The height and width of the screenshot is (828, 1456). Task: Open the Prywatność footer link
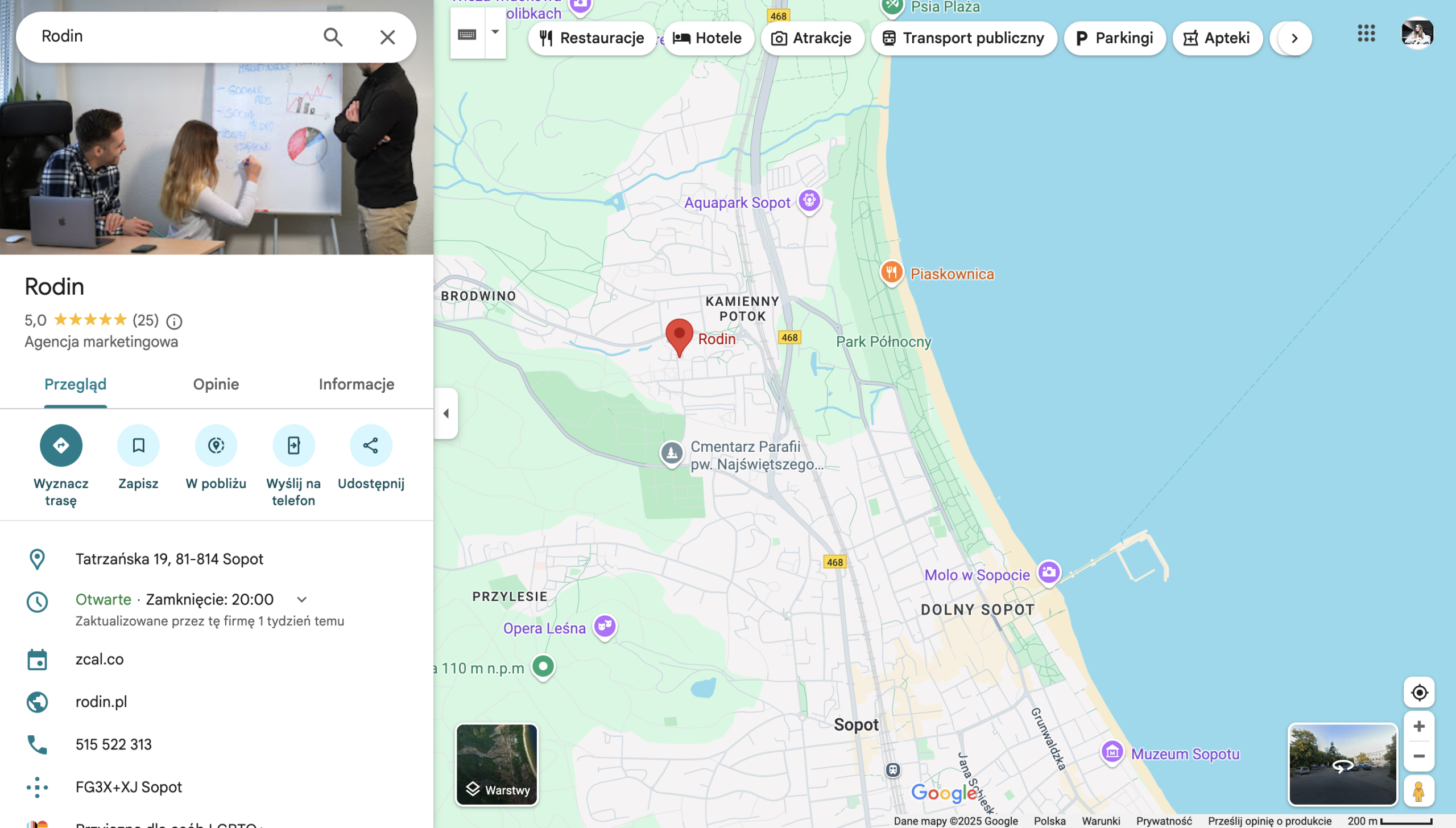coord(1164,821)
